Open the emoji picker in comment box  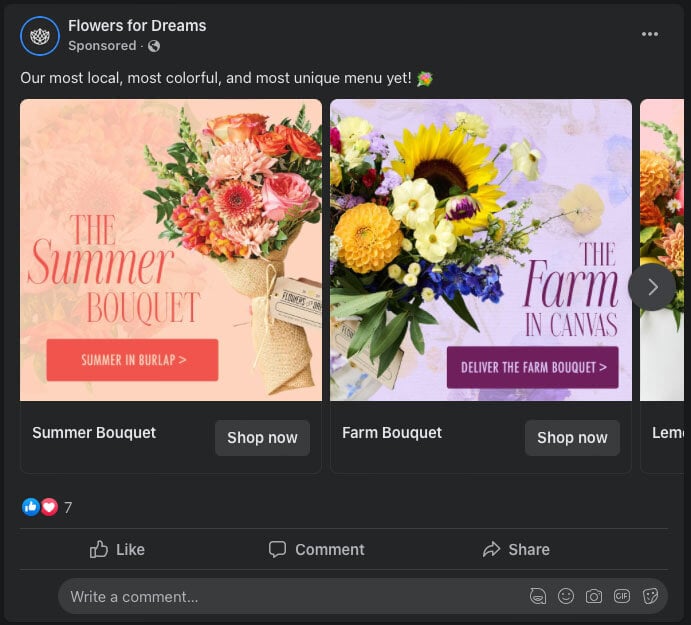[x=566, y=597]
